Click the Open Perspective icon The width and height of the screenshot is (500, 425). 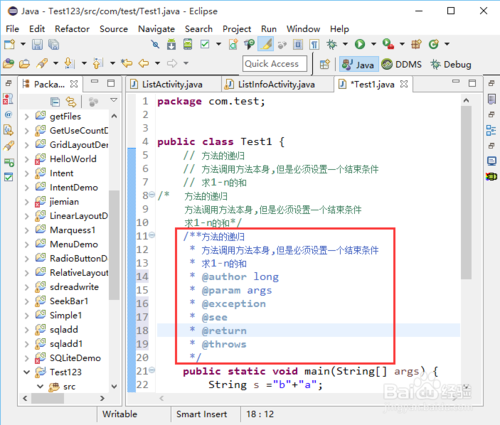(325, 64)
